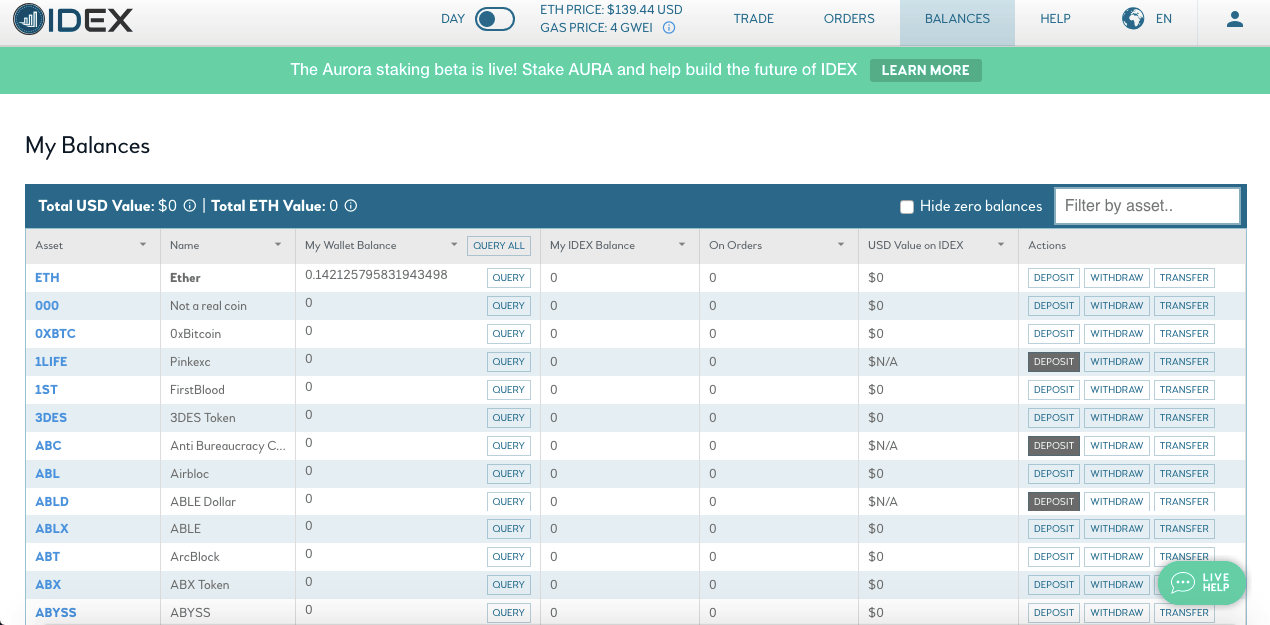The image size is (1270, 625).
Task: Enable the Hide zero balances checkbox
Action: pyautogui.click(x=907, y=207)
